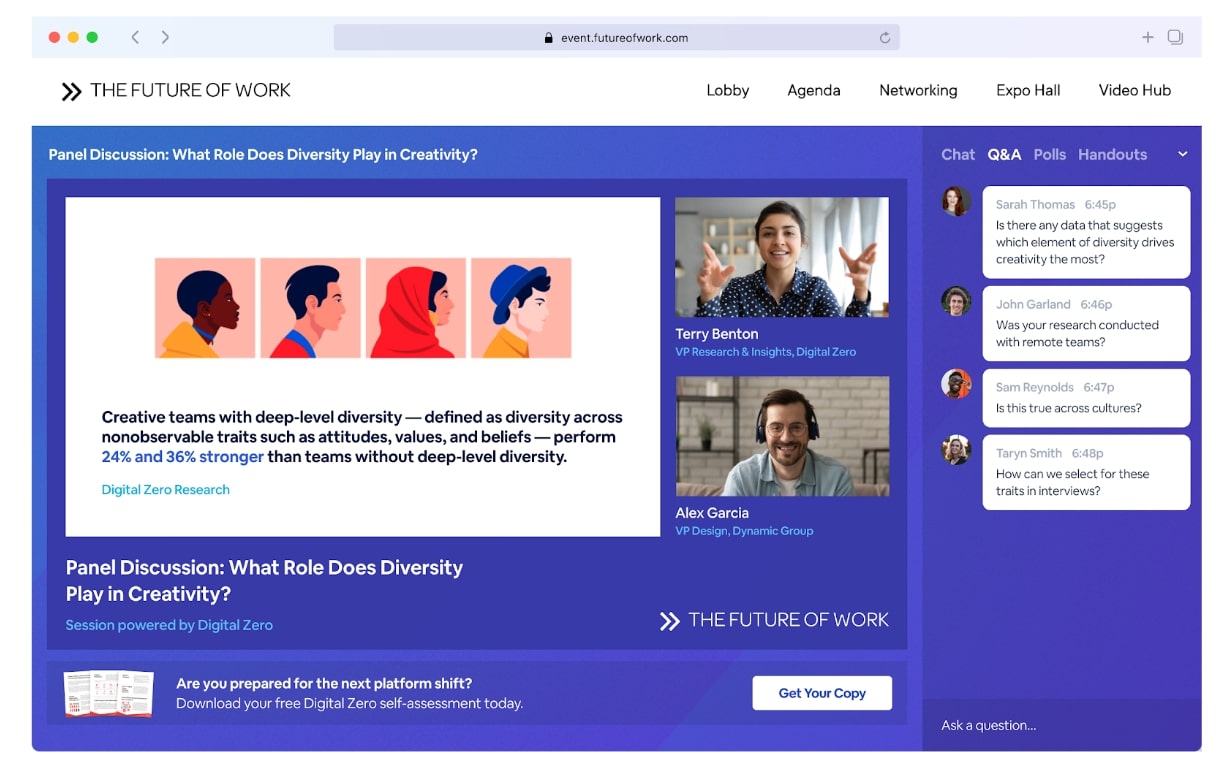Click Sarah Thomas's avatar in the Q&A
The height and width of the screenshot is (760, 1217).
[x=956, y=201]
